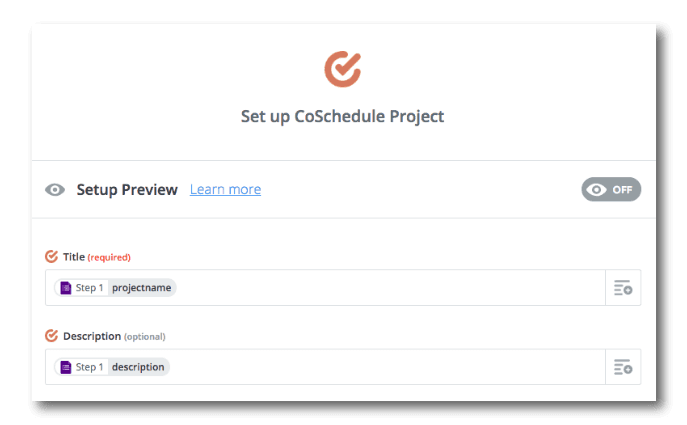Click the Description (optional) label
This screenshot has height=425, width=687.
pyautogui.click(x=114, y=336)
